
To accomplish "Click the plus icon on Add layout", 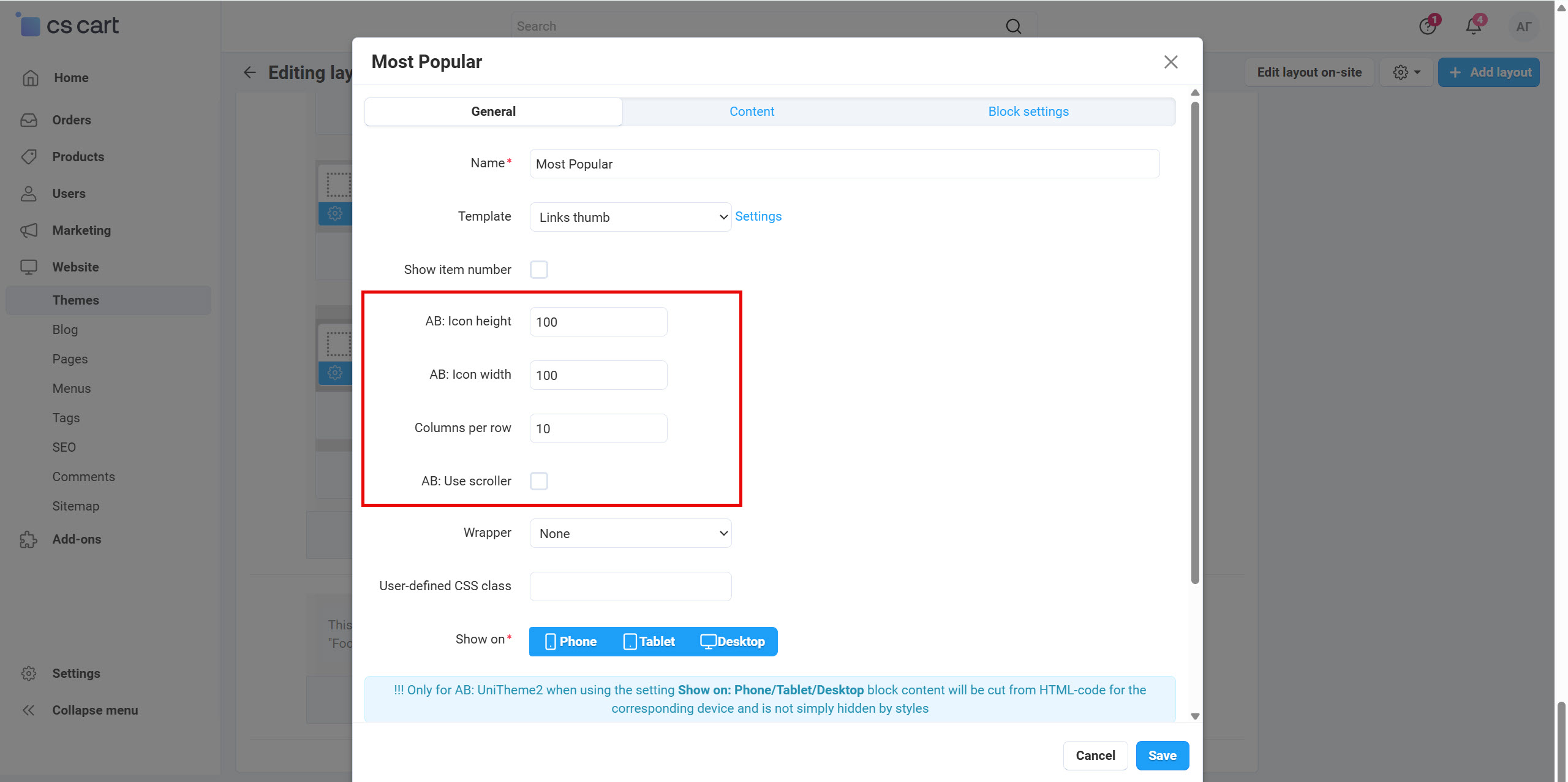I will pyautogui.click(x=1456, y=72).
